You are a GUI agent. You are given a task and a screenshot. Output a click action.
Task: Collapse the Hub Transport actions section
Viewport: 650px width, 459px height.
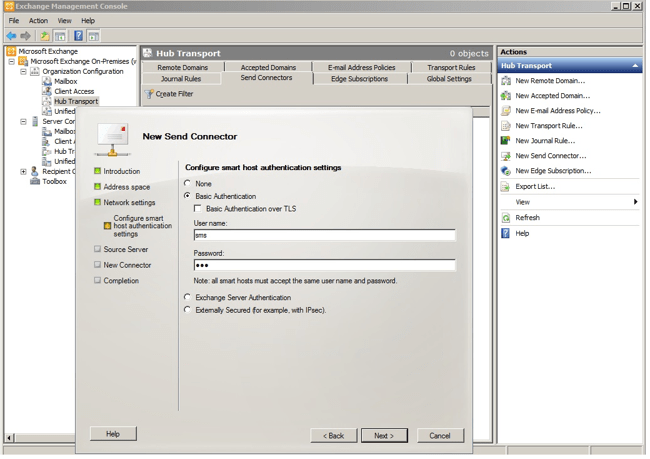click(x=635, y=66)
